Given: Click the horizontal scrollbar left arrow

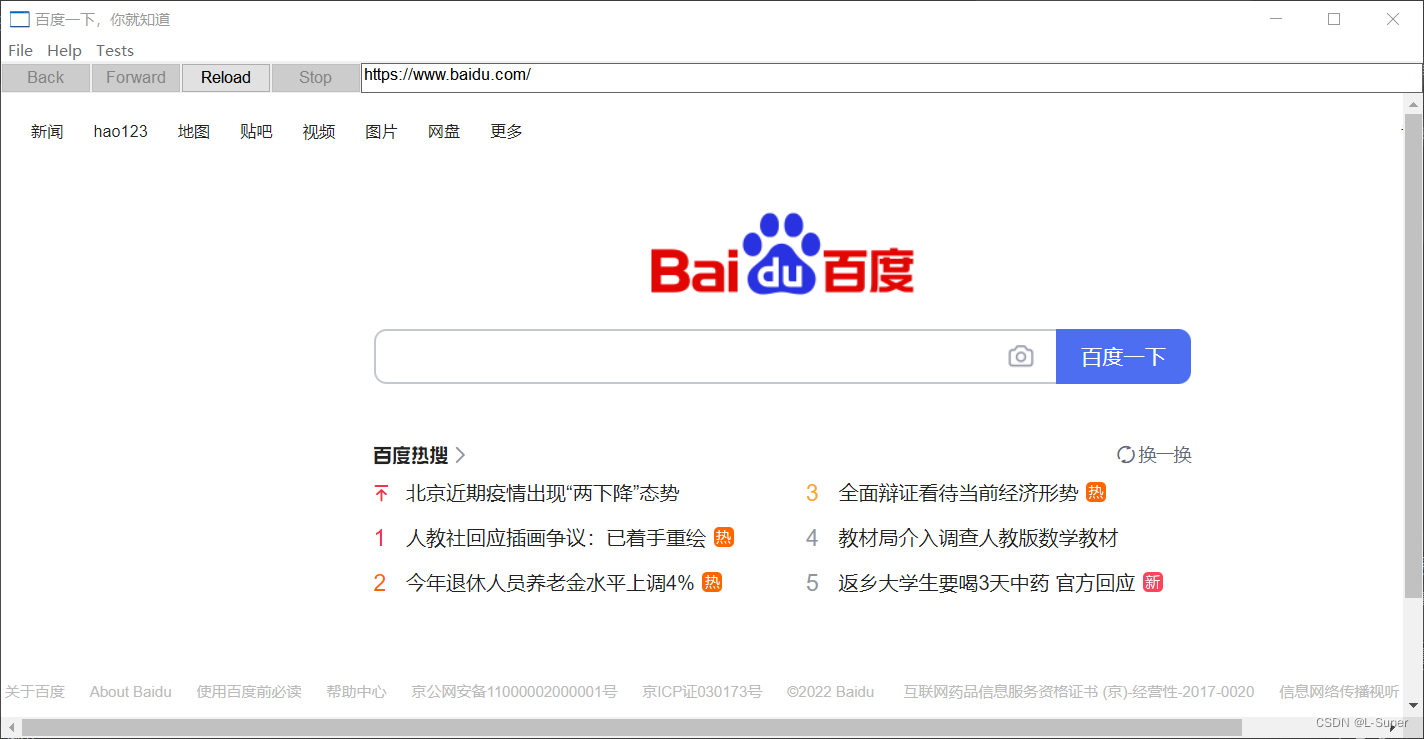Looking at the screenshot, I should point(10,727).
